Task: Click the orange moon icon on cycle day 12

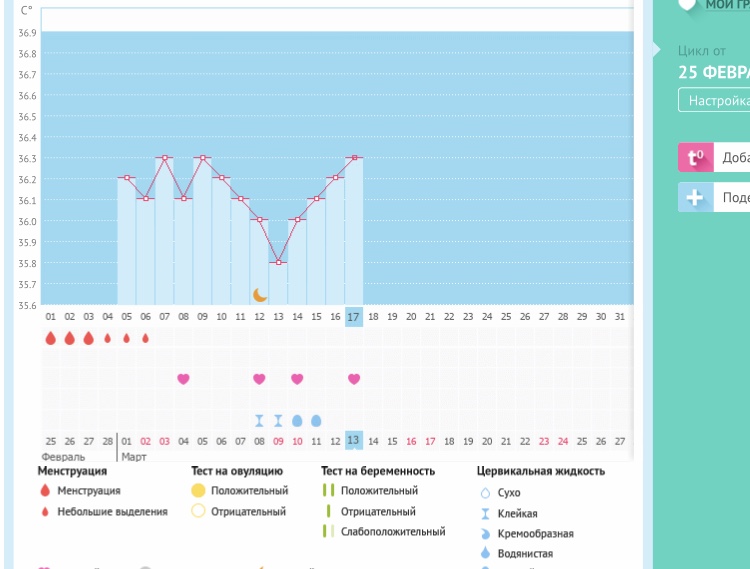Action: pyautogui.click(x=260, y=294)
